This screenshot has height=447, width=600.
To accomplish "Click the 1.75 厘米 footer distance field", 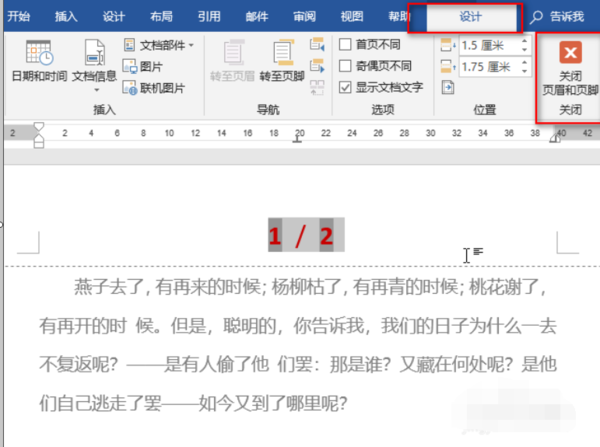I will pos(490,67).
